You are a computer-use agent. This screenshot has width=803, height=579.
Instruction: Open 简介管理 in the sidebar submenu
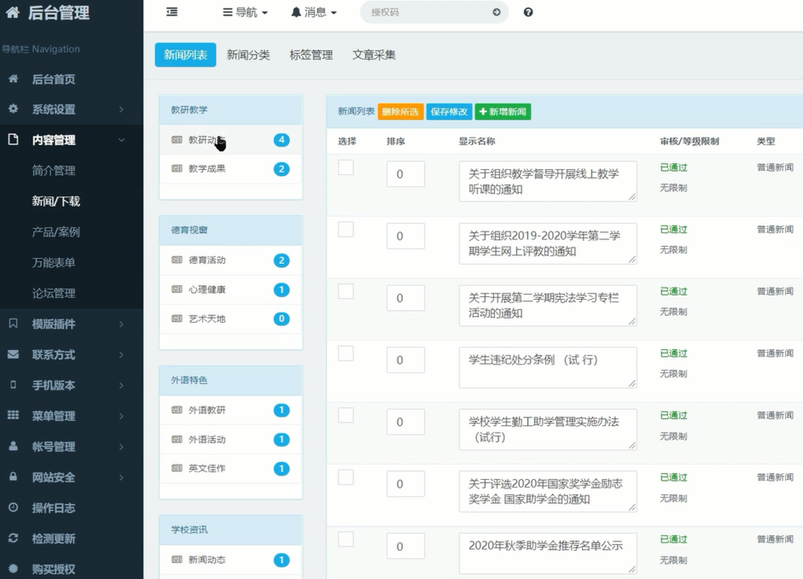pyautogui.click(x=54, y=170)
